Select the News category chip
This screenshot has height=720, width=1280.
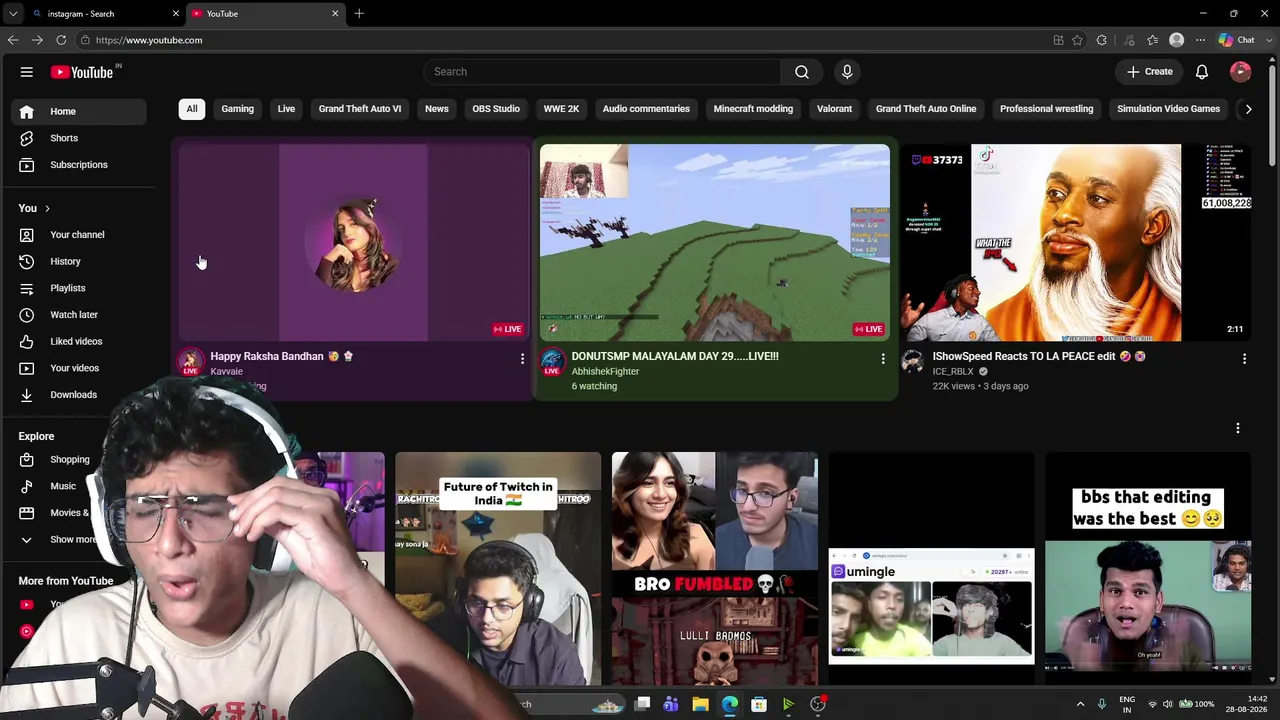(437, 109)
